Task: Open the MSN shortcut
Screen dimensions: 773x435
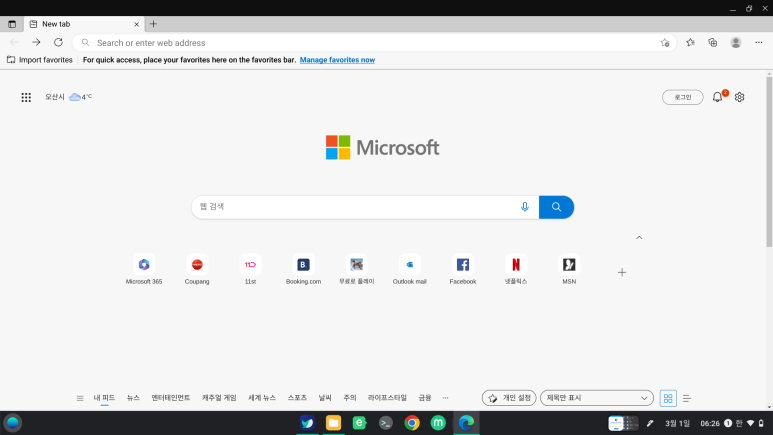Action: pos(569,269)
